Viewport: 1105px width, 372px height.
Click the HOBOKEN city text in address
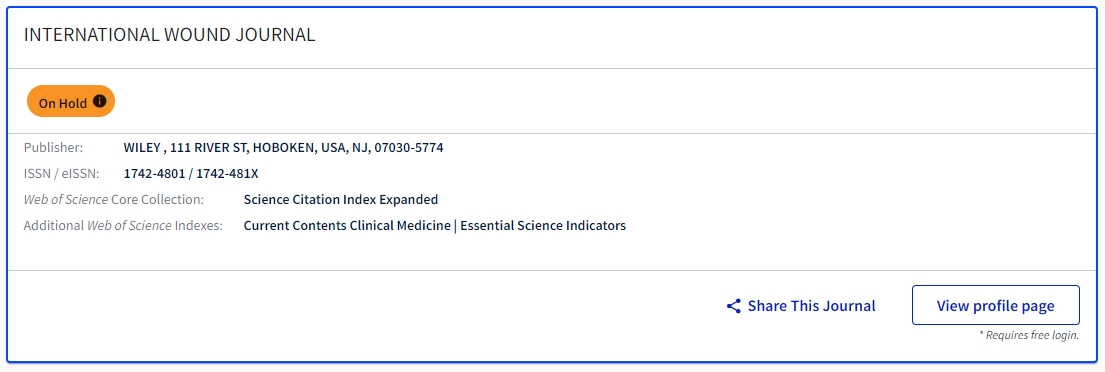tap(280, 148)
